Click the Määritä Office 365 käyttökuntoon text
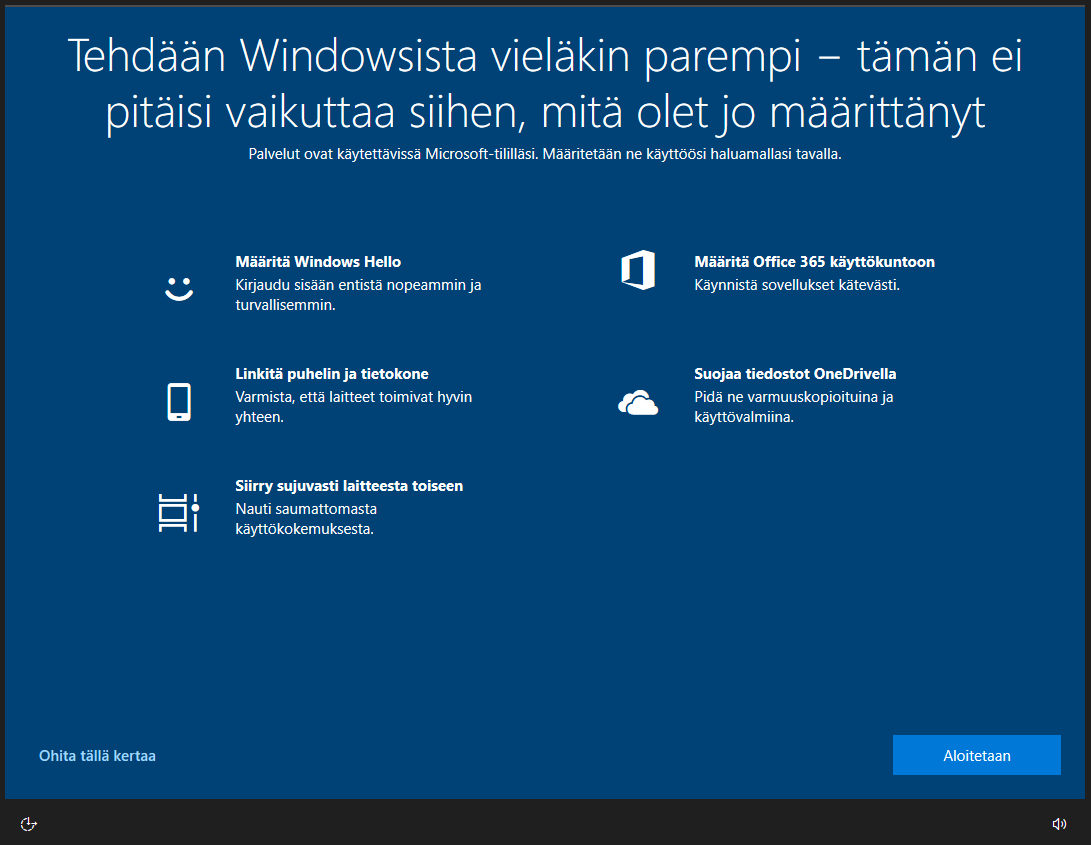Image resolution: width=1091 pixels, height=845 pixels. pyautogui.click(x=815, y=261)
